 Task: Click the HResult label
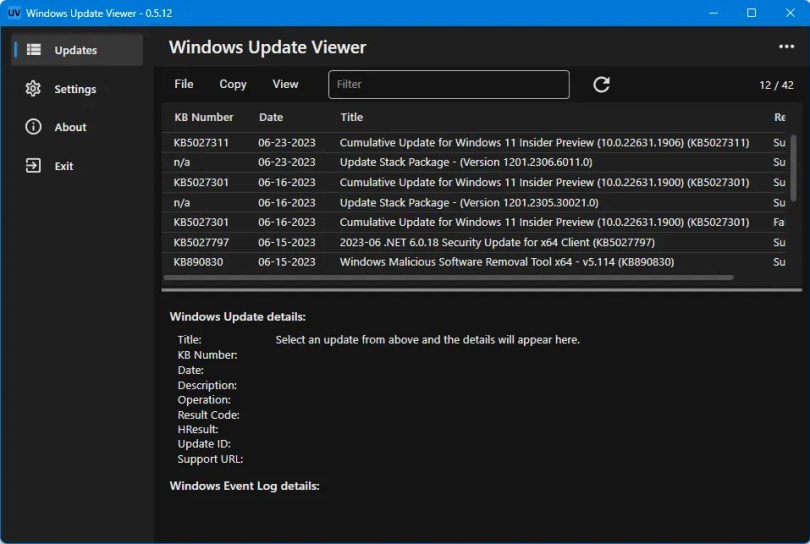[x=198, y=429]
